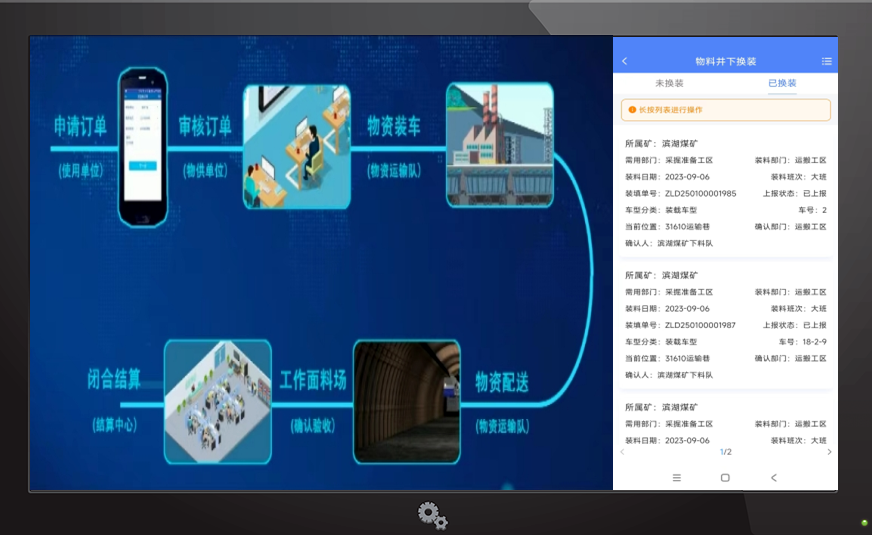The height and width of the screenshot is (535, 872).
Task: Select order number ZLD250100001987
Action: [x=700, y=325]
